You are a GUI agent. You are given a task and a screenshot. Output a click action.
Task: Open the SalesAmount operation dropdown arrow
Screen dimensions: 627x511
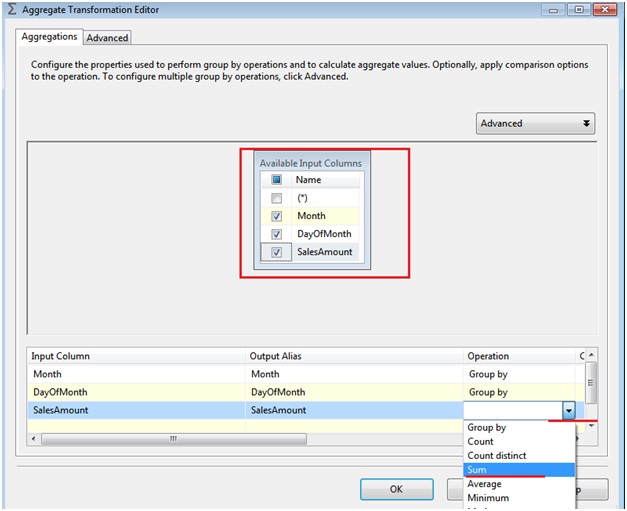point(568,410)
